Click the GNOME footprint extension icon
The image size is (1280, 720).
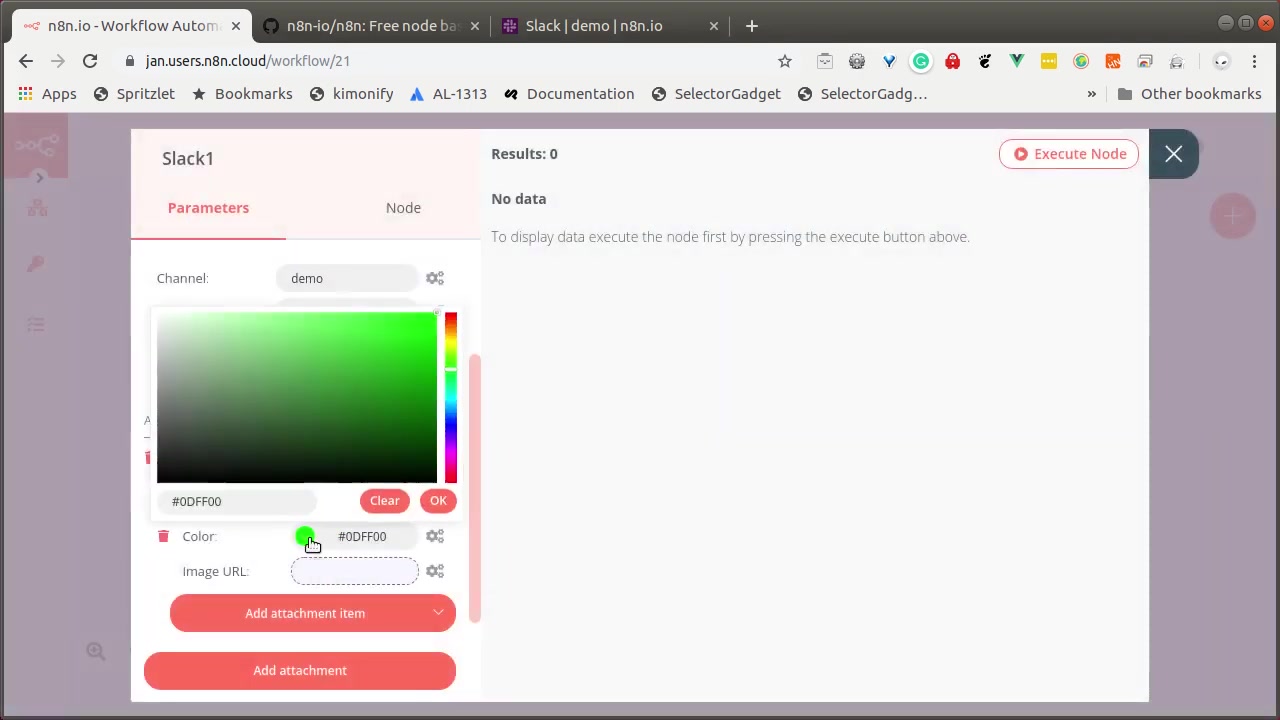985,61
